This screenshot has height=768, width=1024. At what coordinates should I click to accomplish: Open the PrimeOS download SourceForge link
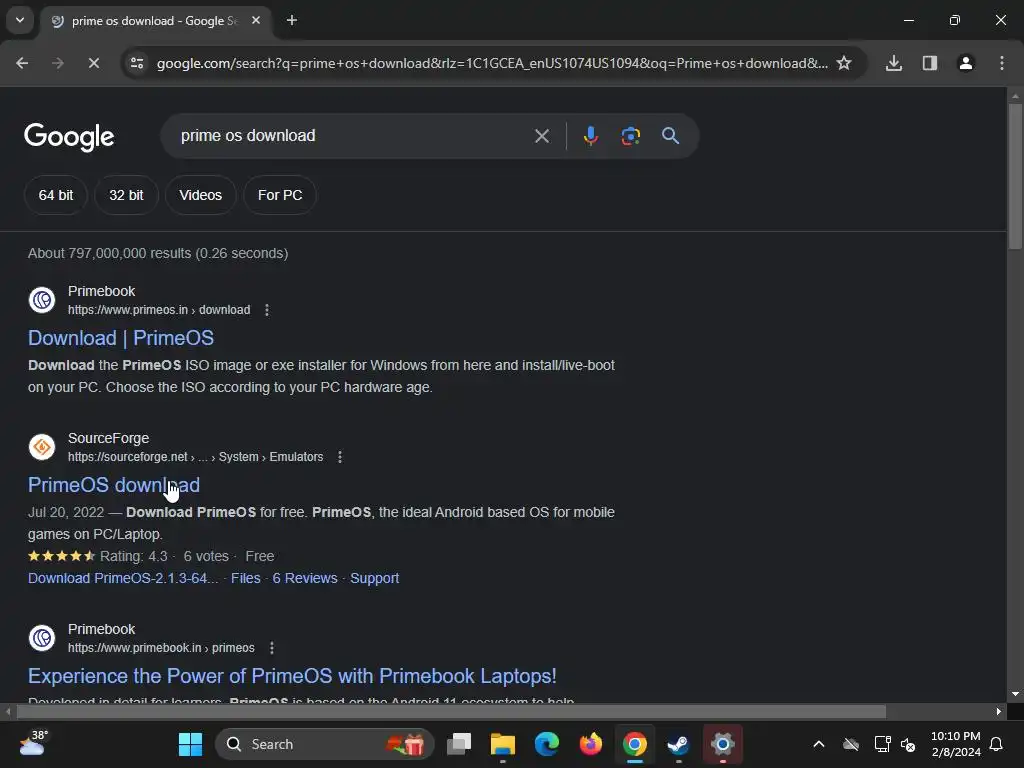click(x=114, y=485)
